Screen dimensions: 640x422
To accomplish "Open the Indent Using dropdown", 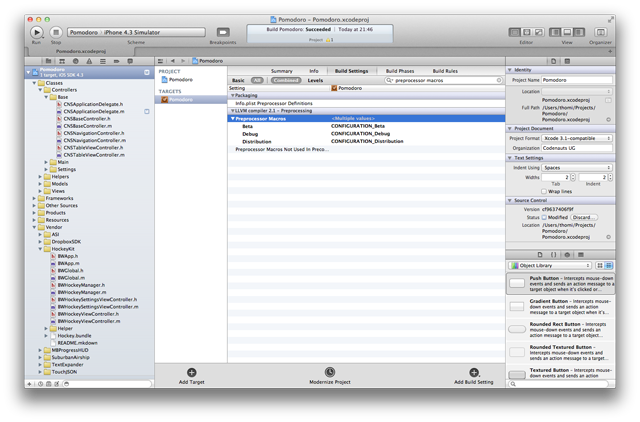I will click(x=577, y=168).
